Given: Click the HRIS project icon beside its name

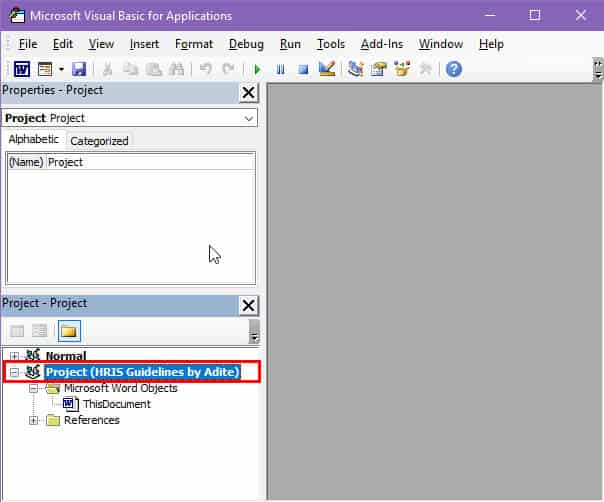Looking at the screenshot, I should point(33,372).
